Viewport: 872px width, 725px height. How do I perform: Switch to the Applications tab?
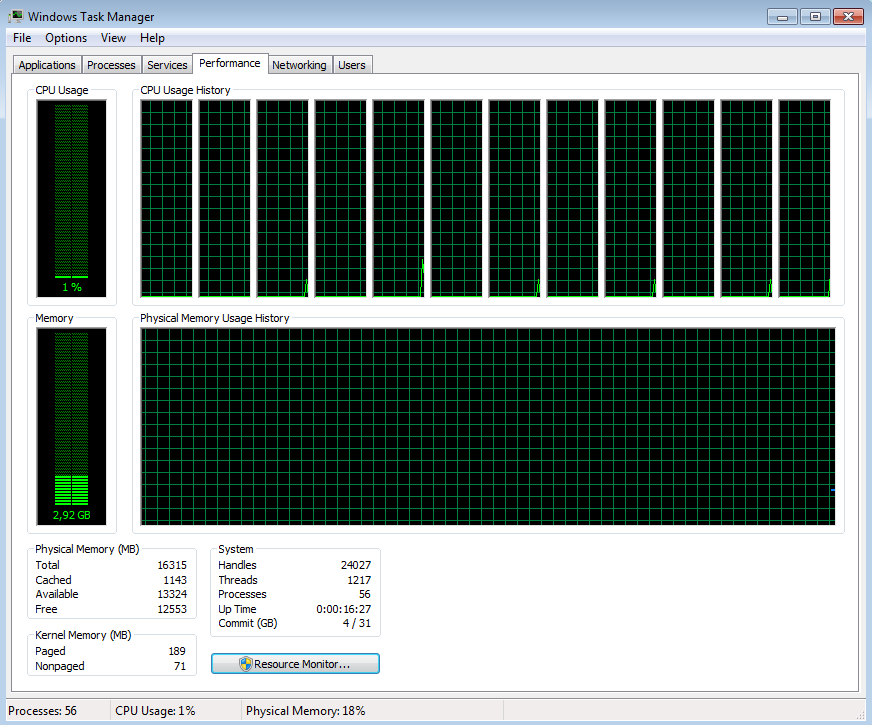pyautogui.click(x=47, y=65)
